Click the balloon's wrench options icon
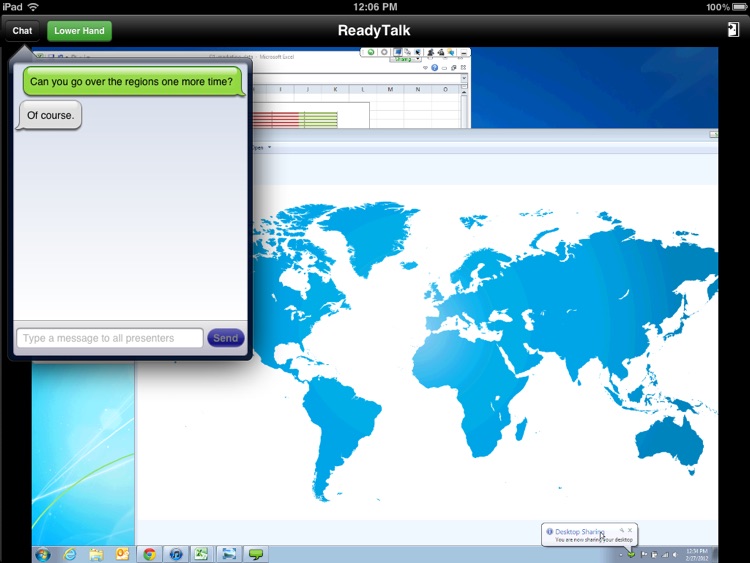The height and width of the screenshot is (563, 750). click(622, 530)
